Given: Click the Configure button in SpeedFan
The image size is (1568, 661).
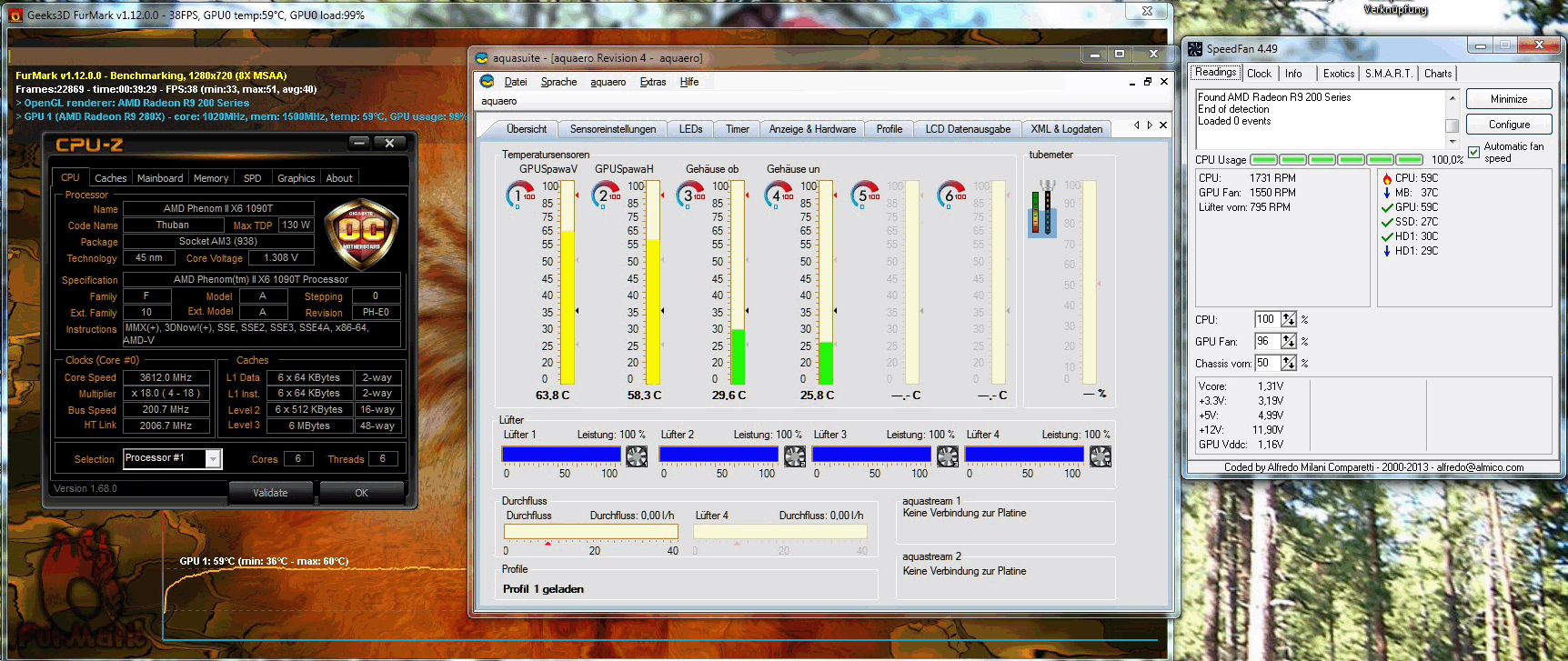Looking at the screenshot, I should 1509,125.
